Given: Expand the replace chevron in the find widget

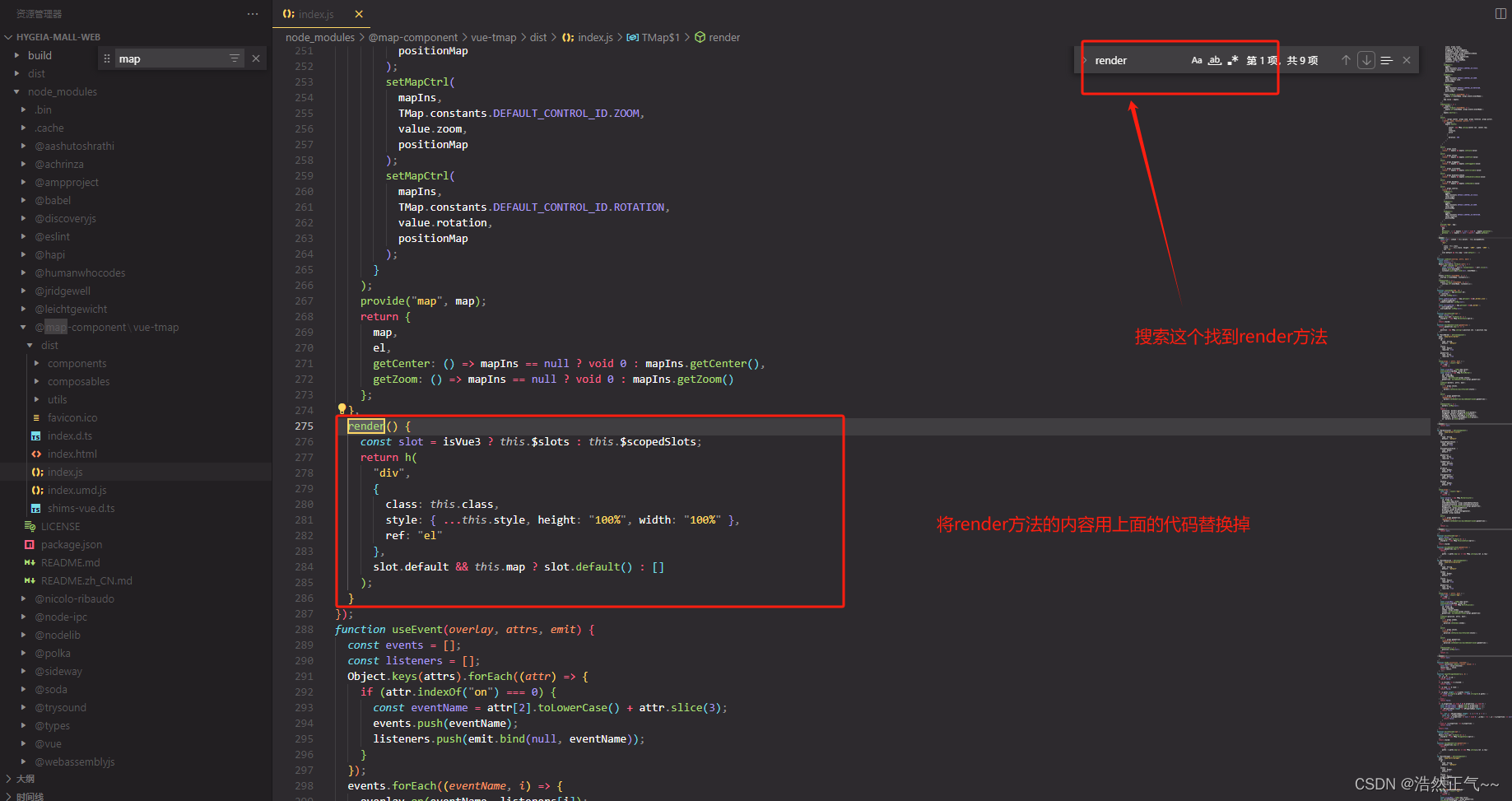Looking at the screenshot, I should (x=1083, y=59).
